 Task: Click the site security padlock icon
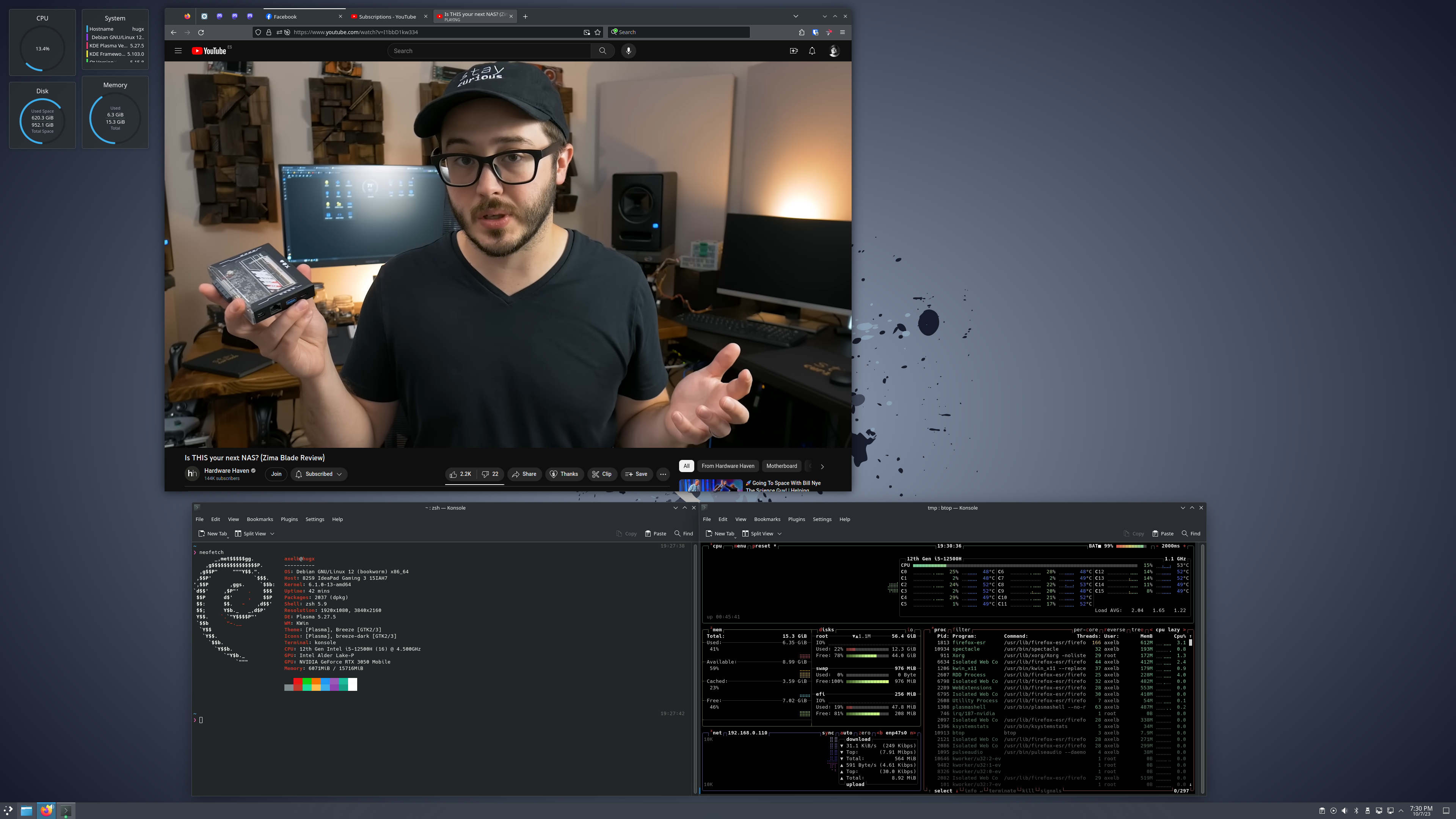tap(268, 32)
